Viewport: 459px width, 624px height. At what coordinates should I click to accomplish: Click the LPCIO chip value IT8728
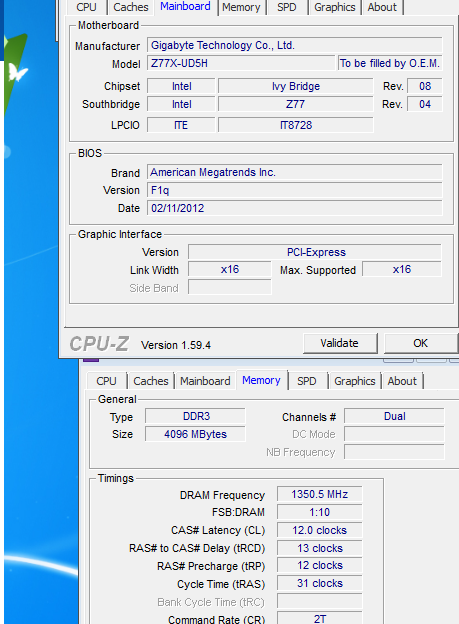[x=296, y=125]
